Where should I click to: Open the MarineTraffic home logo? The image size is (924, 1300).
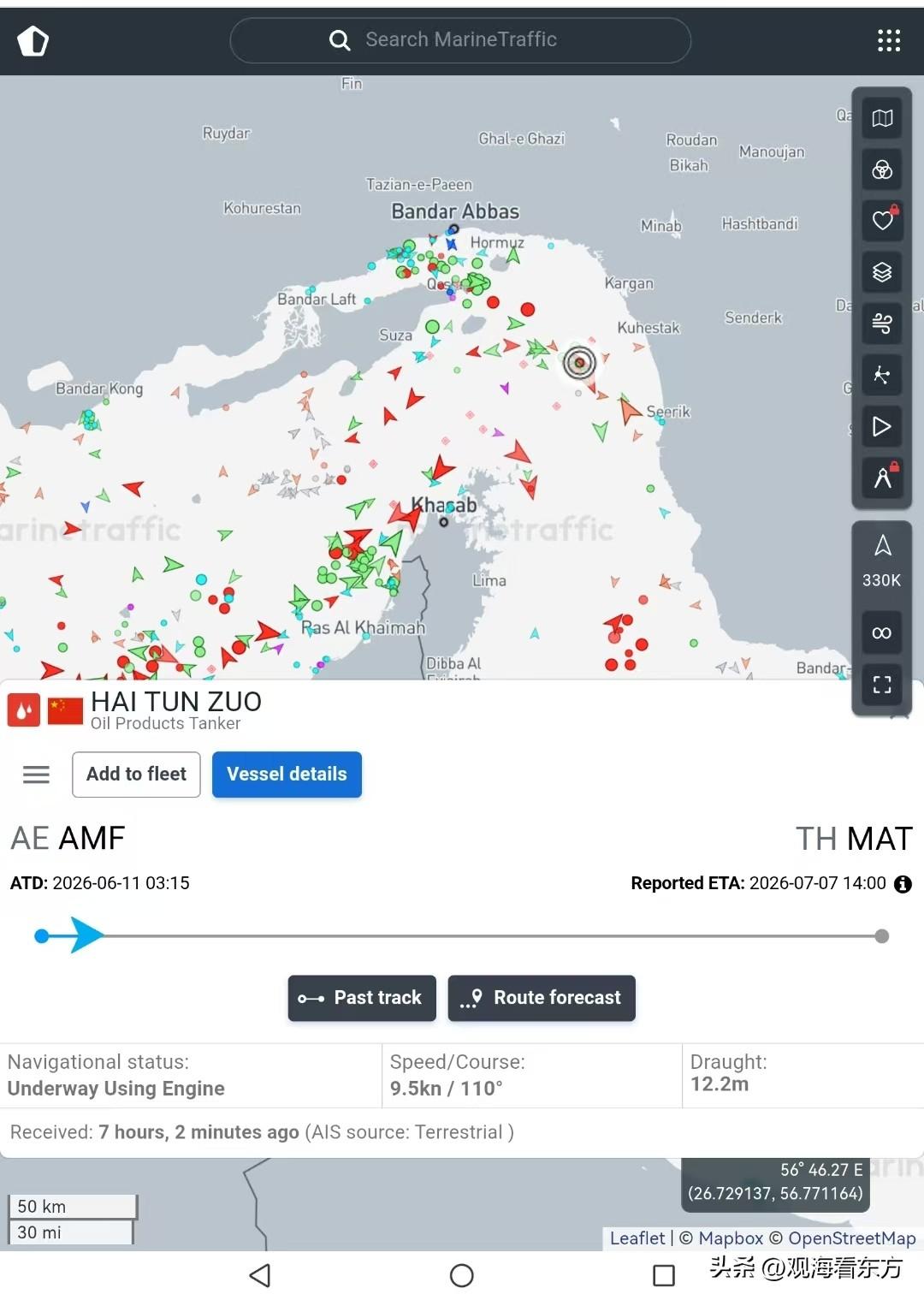pyautogui.click(x=33, y=40)
